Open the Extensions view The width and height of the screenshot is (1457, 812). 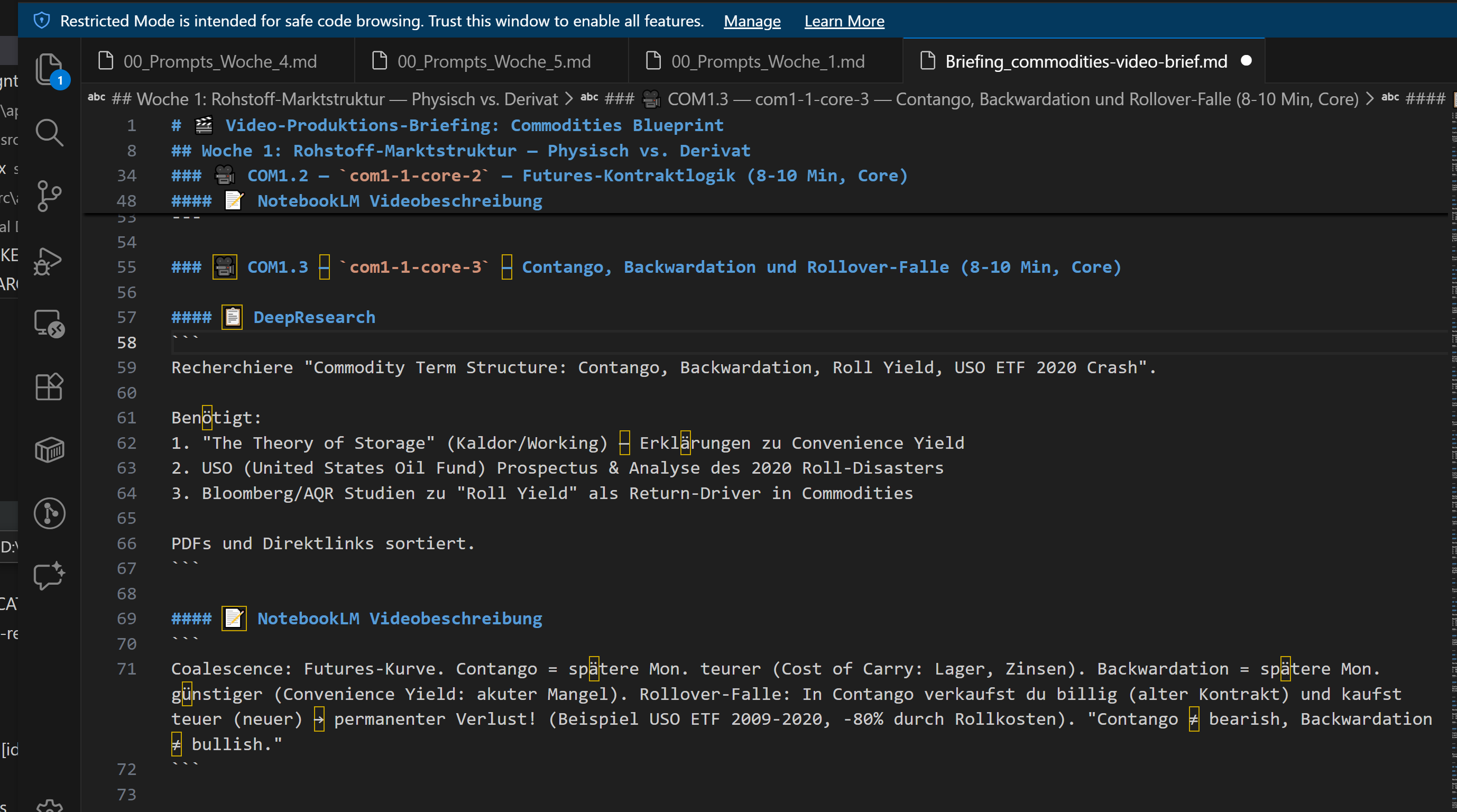tap(50, 387)
